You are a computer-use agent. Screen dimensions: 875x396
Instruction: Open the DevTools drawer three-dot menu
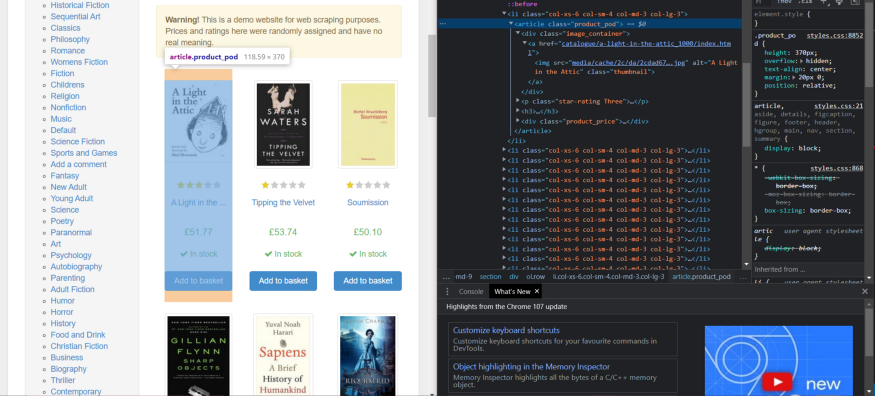tap(447, 292)
